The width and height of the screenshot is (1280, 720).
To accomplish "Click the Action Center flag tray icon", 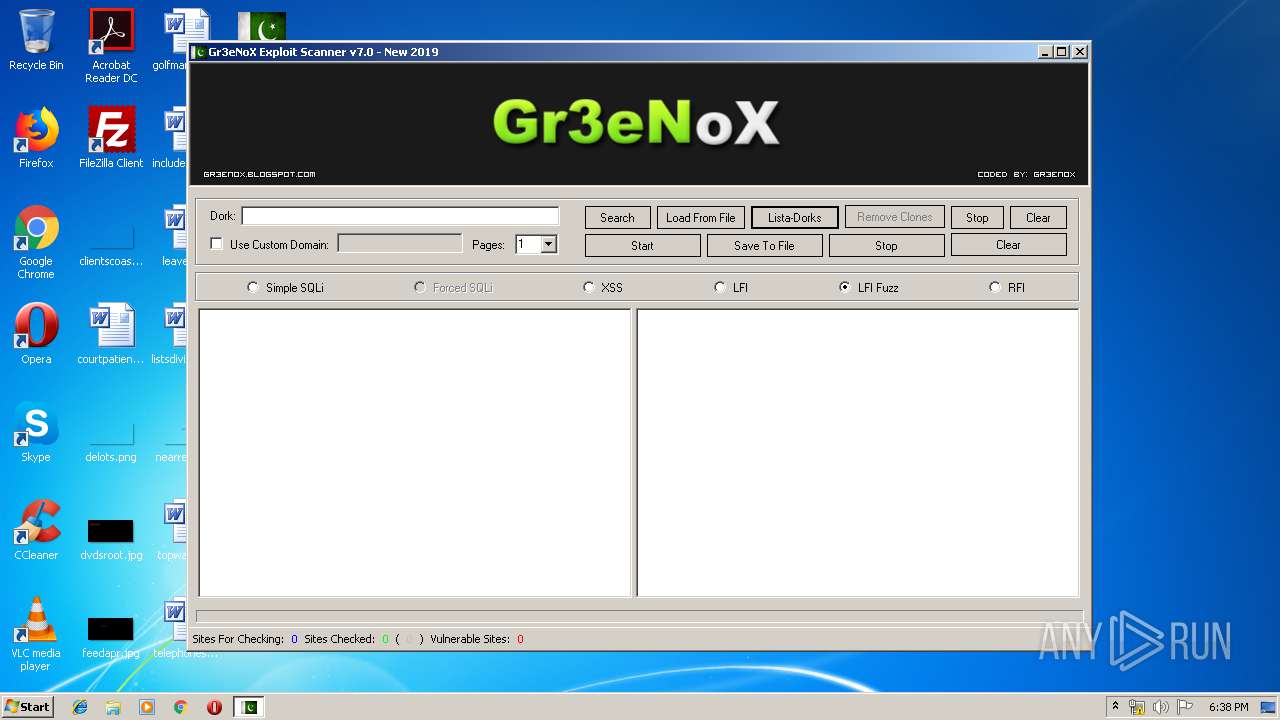I will pyautogui.click(x=1183, y=707).
